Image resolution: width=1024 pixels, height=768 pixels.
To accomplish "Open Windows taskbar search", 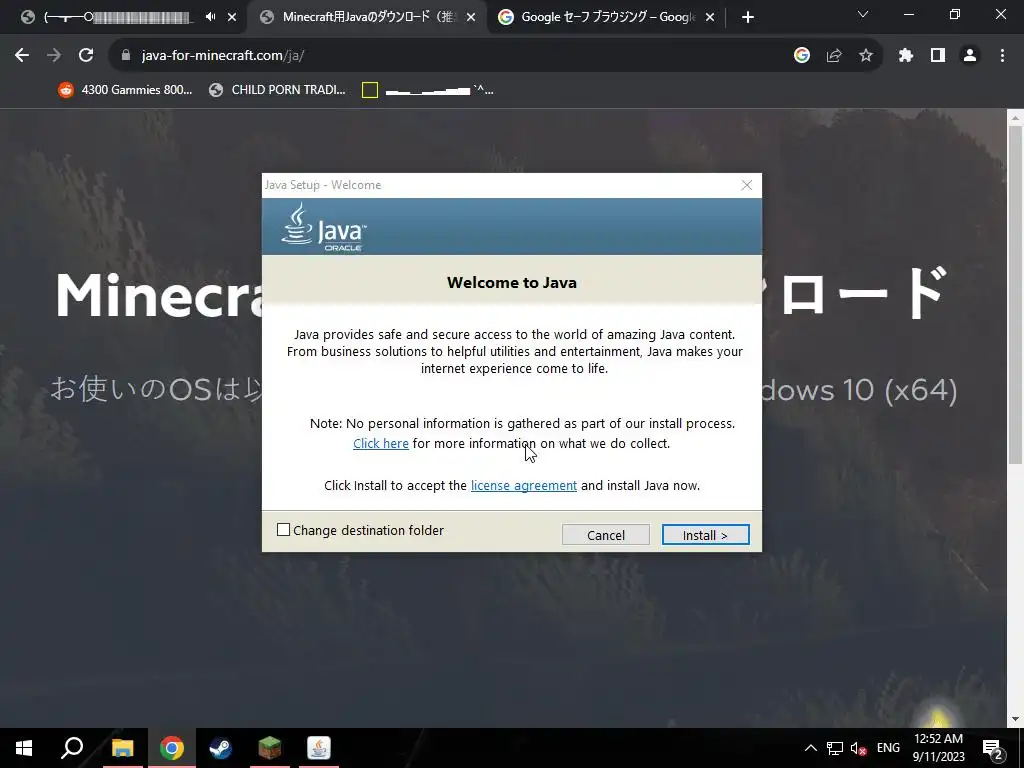I will 72,748.
